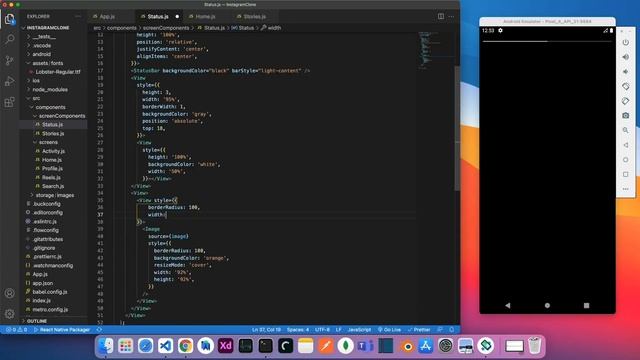Open Google Chrome from the dock
640x360 pixels.
pos(185,346)
